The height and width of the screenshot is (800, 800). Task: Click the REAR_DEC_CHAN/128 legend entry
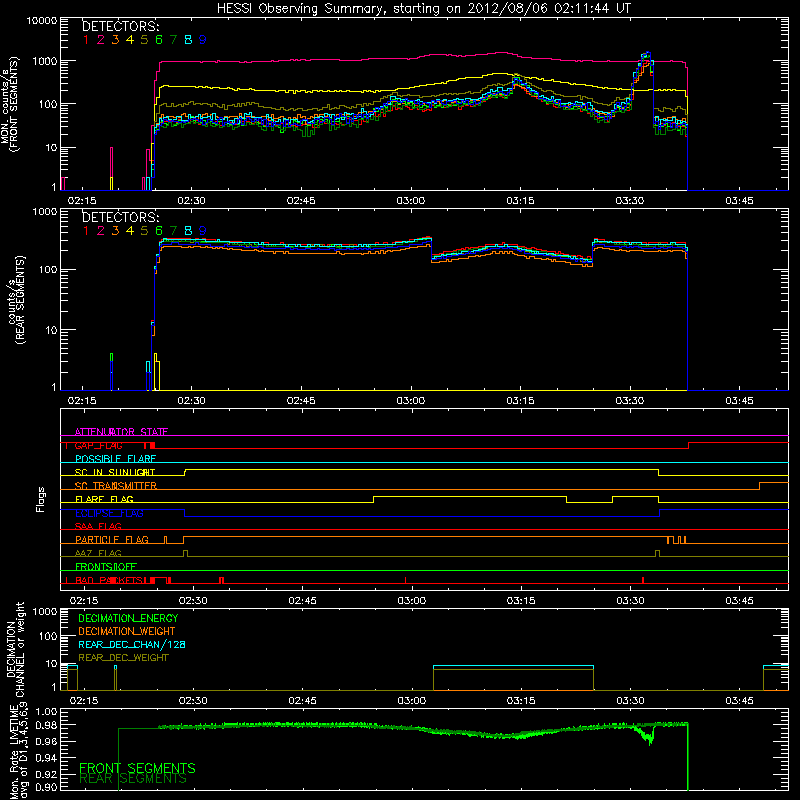click(132, 644)
